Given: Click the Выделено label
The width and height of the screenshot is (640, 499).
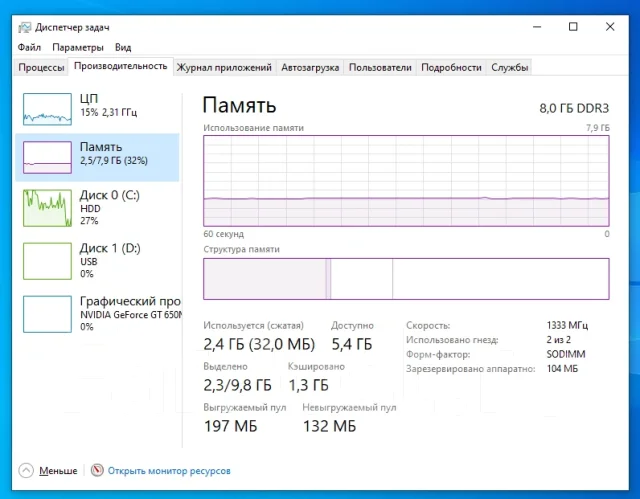Looking at the screenshot, I should click(x=225, y=366).
